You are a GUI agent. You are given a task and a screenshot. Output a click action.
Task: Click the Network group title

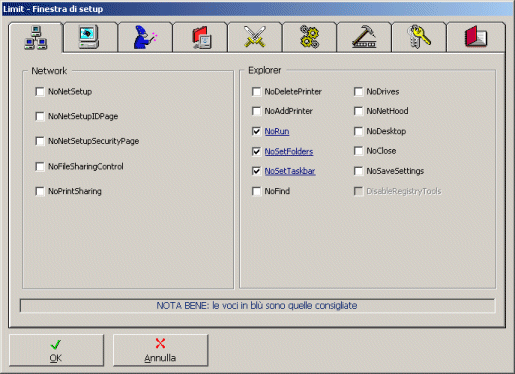point(49,71)
